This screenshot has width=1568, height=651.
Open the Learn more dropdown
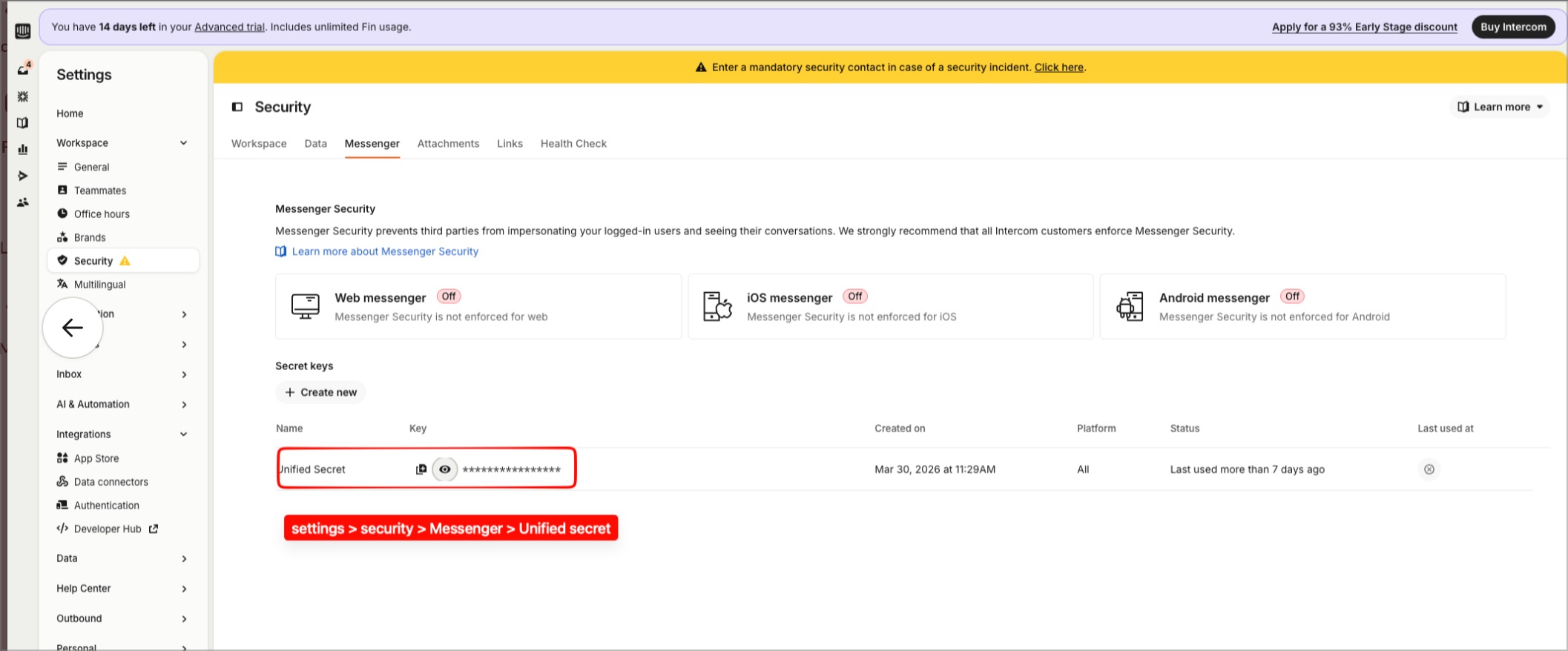tap(1499, 107)
